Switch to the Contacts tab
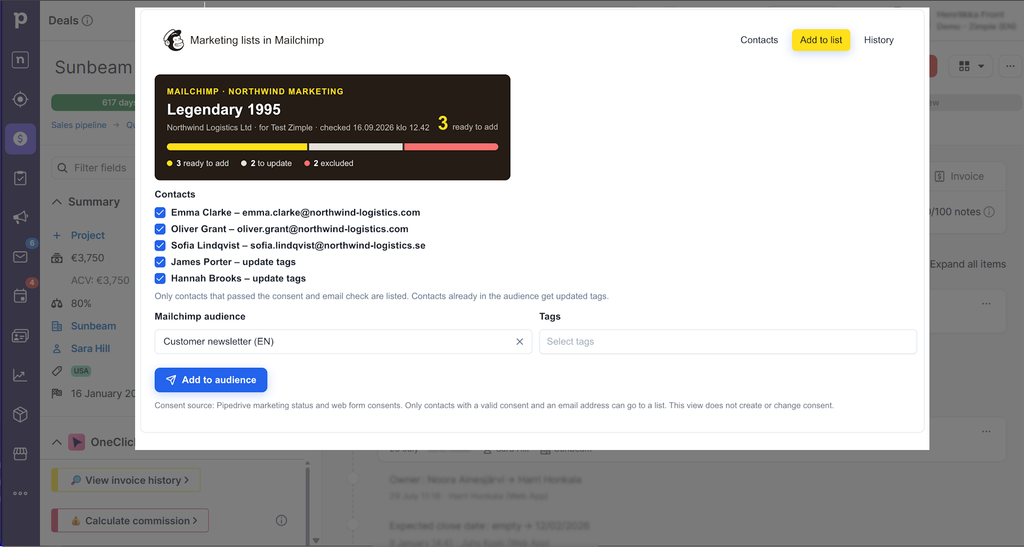Image resolution: width=1024 pixels, height=547 pixels. pyautogui.click(x=759, y=40)
